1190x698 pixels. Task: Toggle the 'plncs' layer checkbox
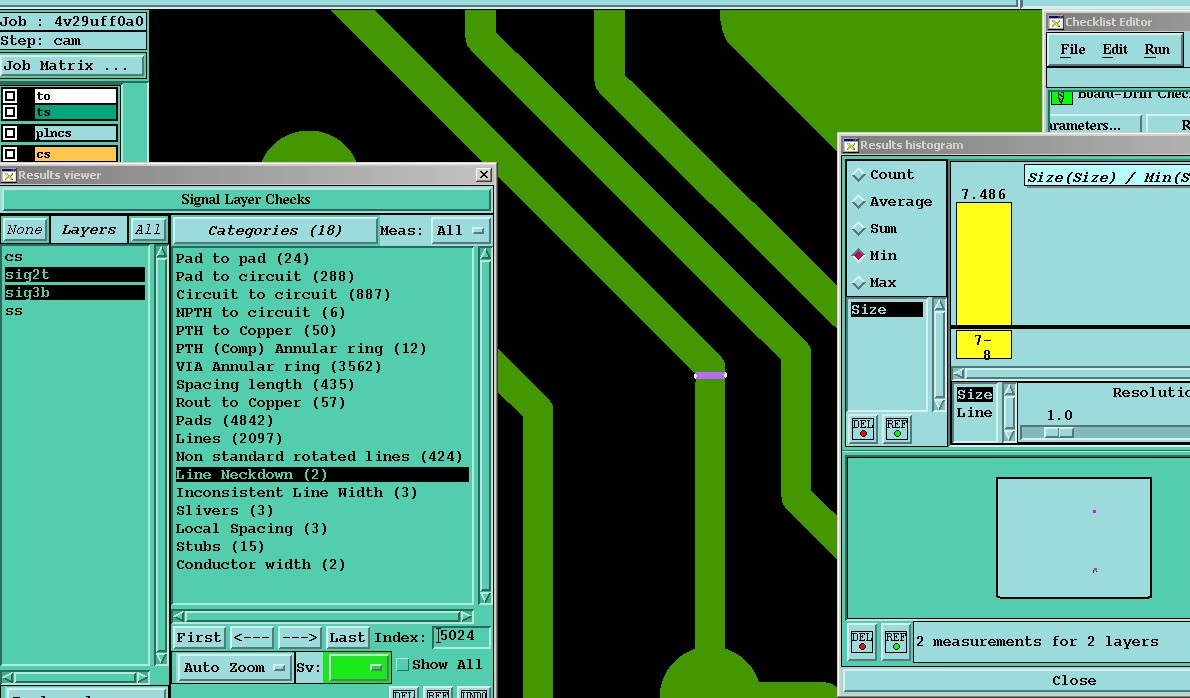[10, 134]
